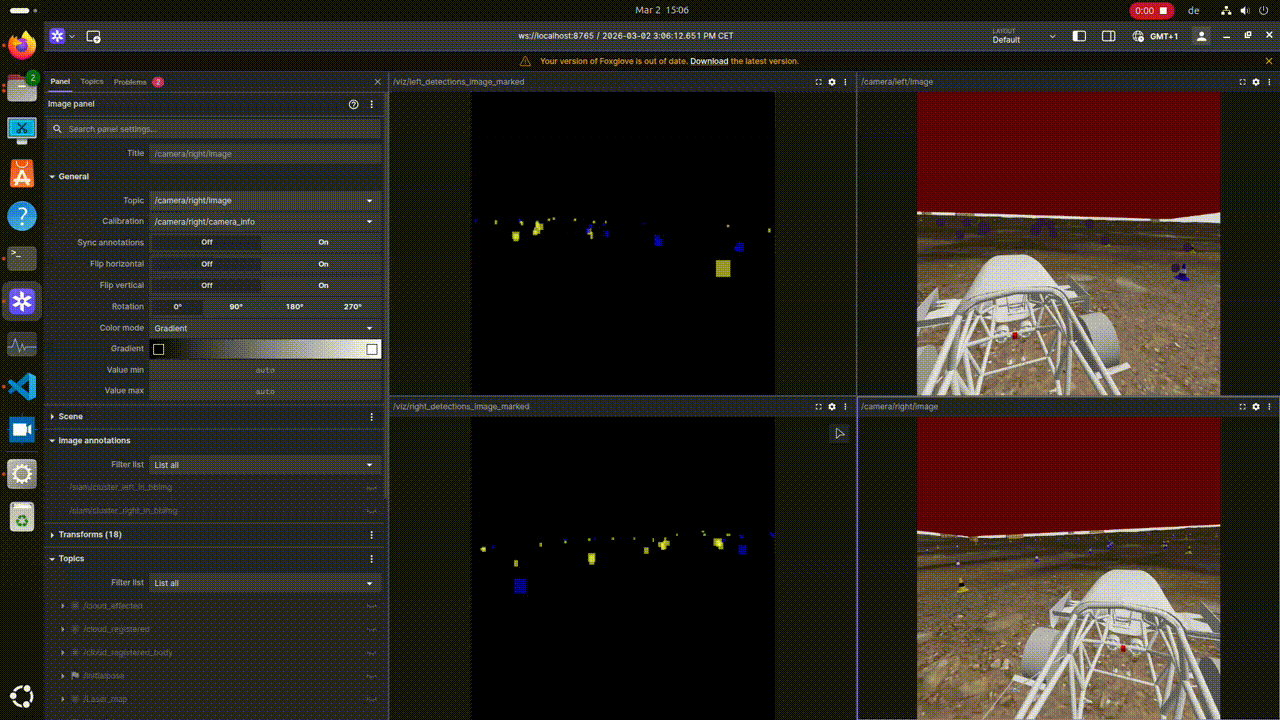Viewport: 1280px width, 720px height.
Task: Open the Layout Default dropdown
Action: coord(1024,36)
